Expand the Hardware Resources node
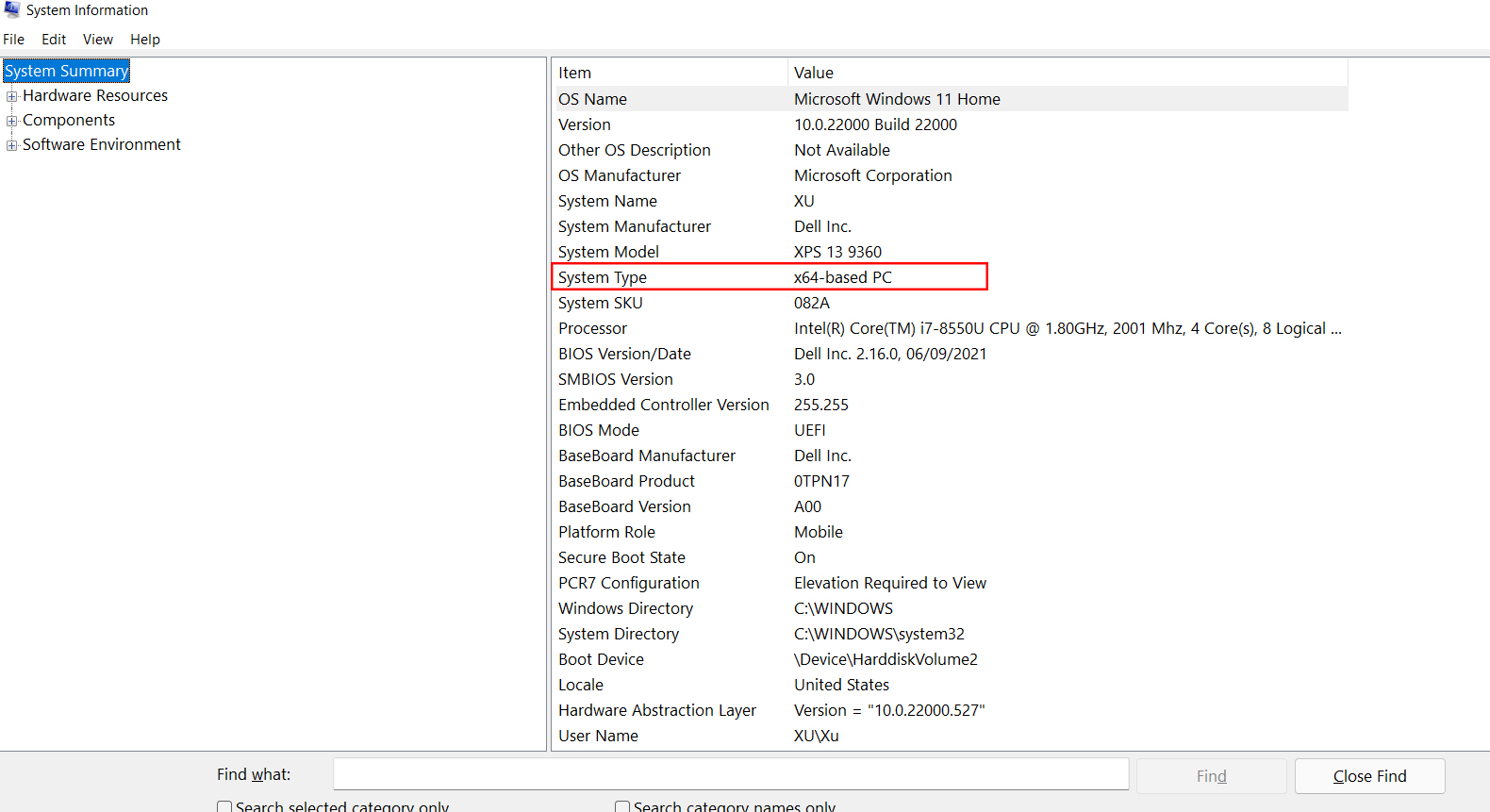Screen dimensions: 1490x812 coord(12,96)
